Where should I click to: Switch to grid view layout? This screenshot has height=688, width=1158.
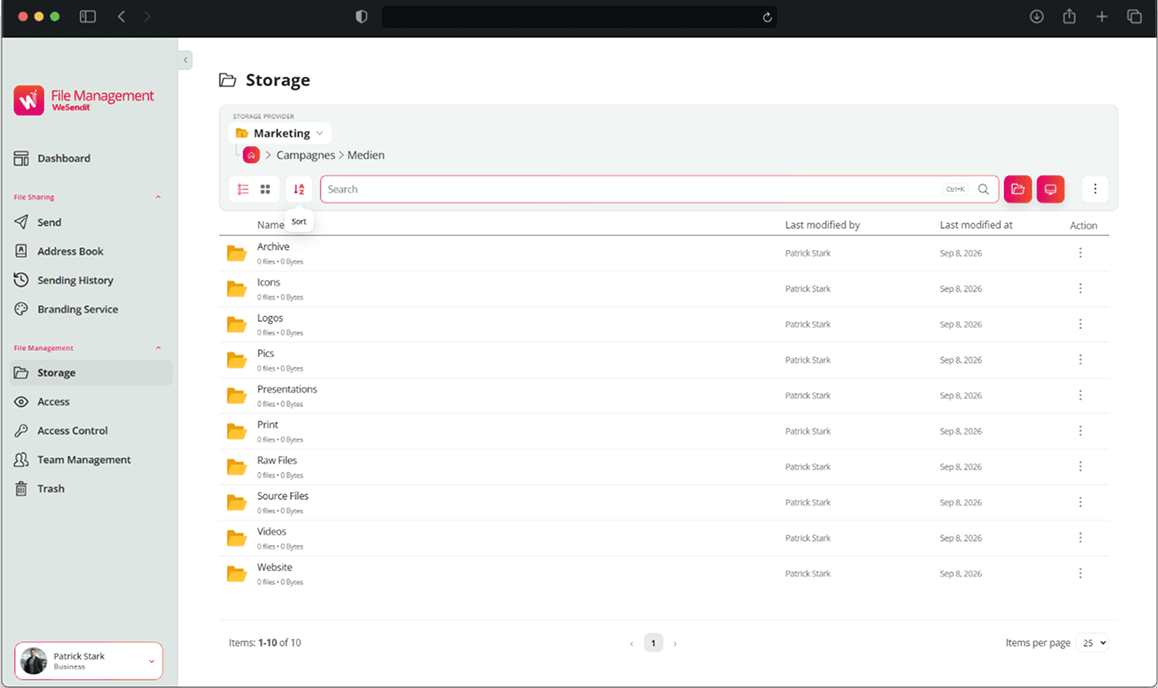pyautogui.click(x=265, y=190)
